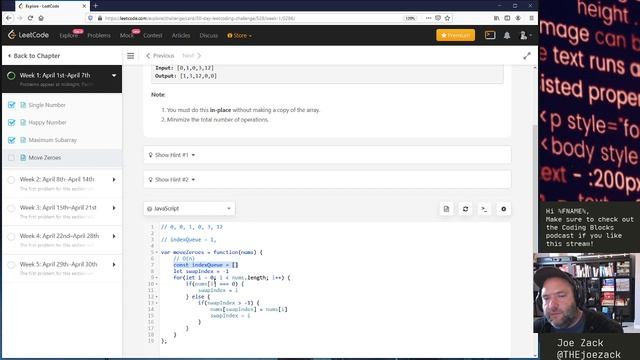This screenshot has height=360, width=640.
Task: Select the Move Zeroes problem
Action: coord(44,158)
